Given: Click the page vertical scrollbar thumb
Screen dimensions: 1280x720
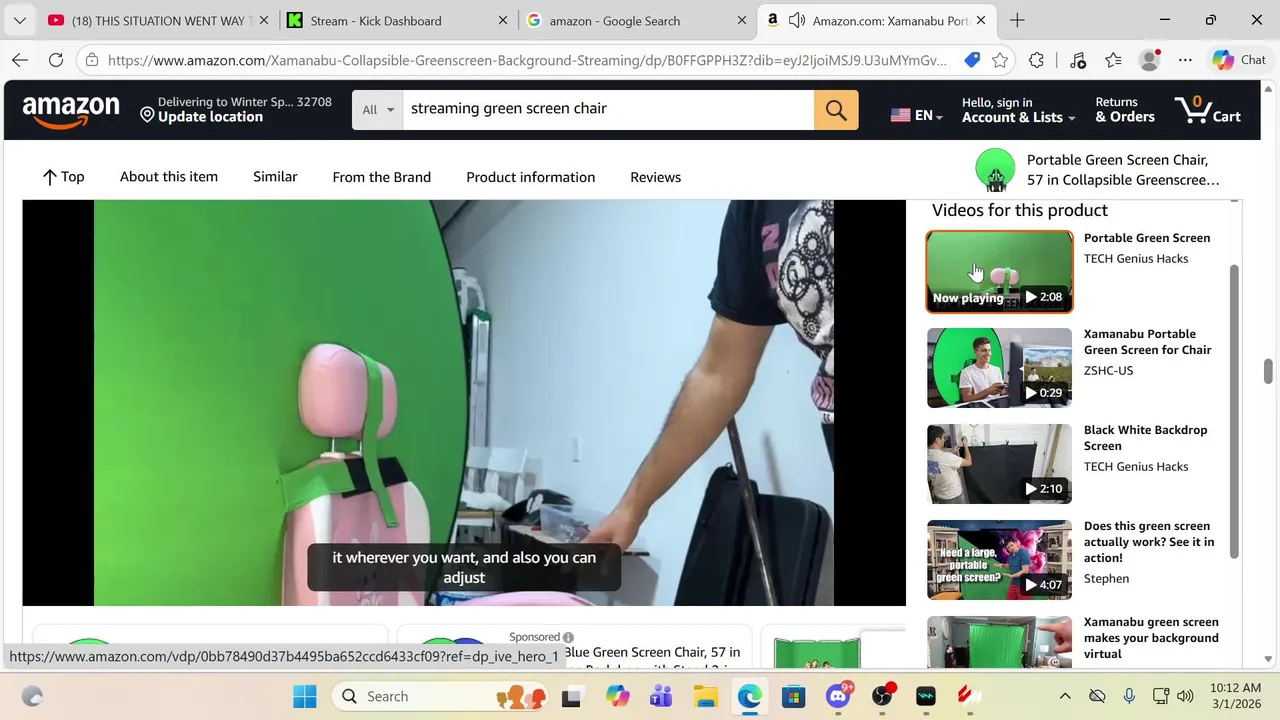Looking at the screenshot, I should 1269,370.
